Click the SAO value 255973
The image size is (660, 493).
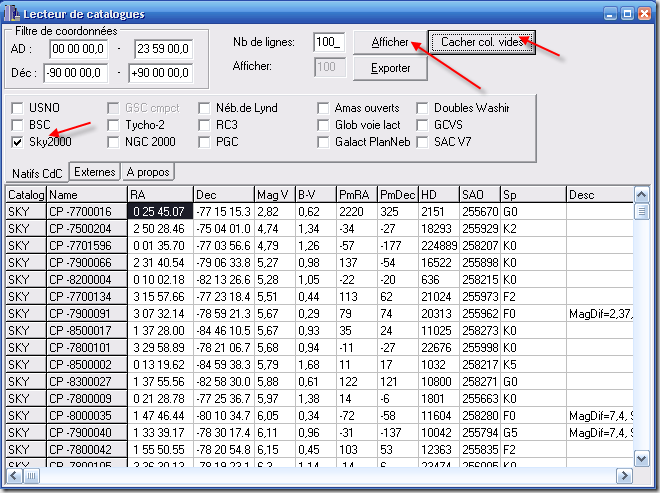(480, 297)
